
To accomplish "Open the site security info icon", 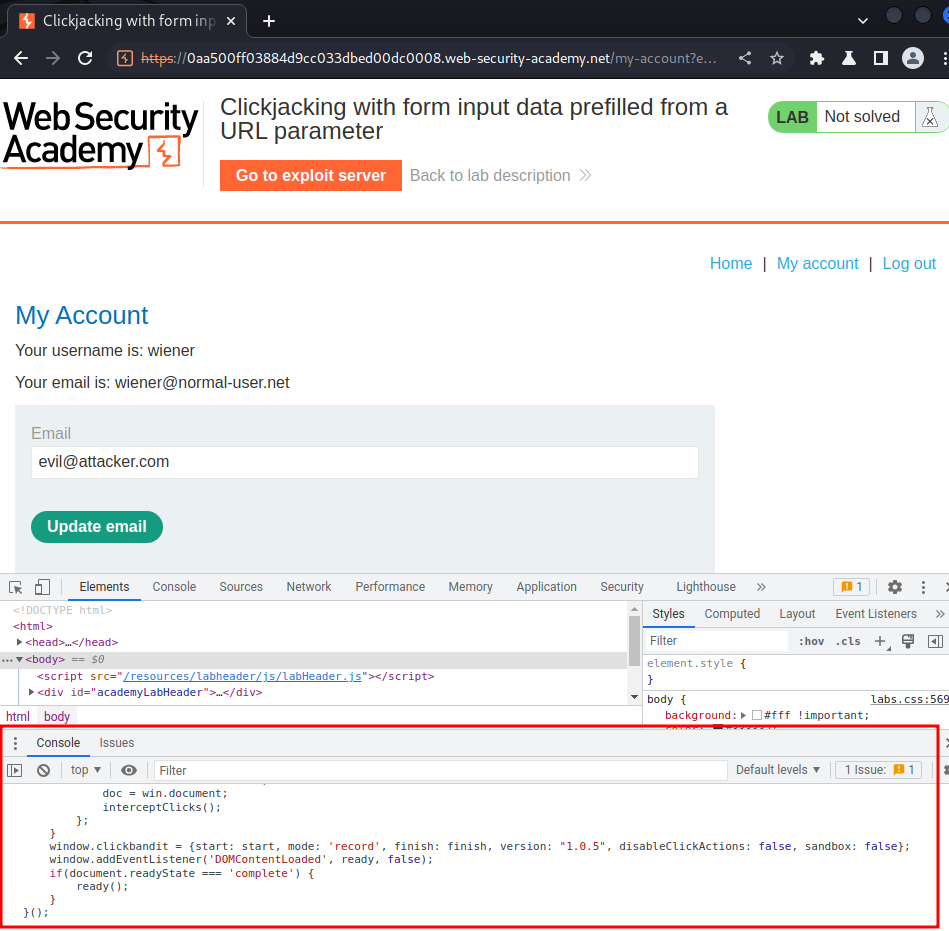I will (x=125, y=58).
